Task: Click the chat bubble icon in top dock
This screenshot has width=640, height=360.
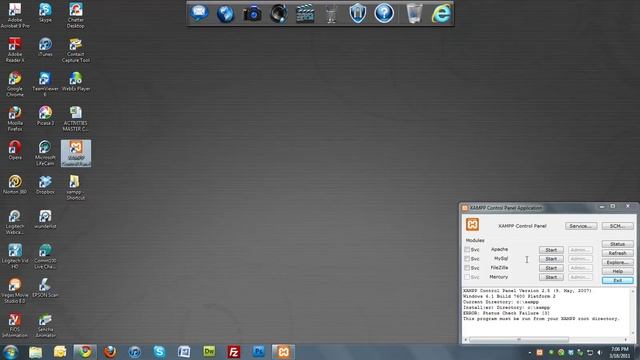Action: click(199, 13)
